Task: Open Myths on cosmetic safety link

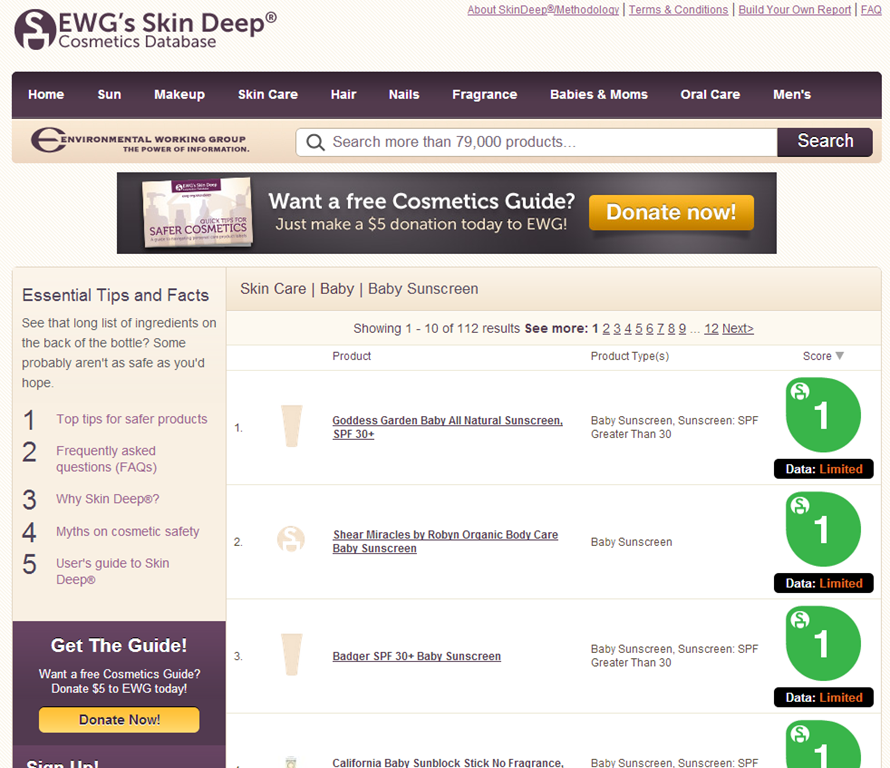Action: click(128, 531)
